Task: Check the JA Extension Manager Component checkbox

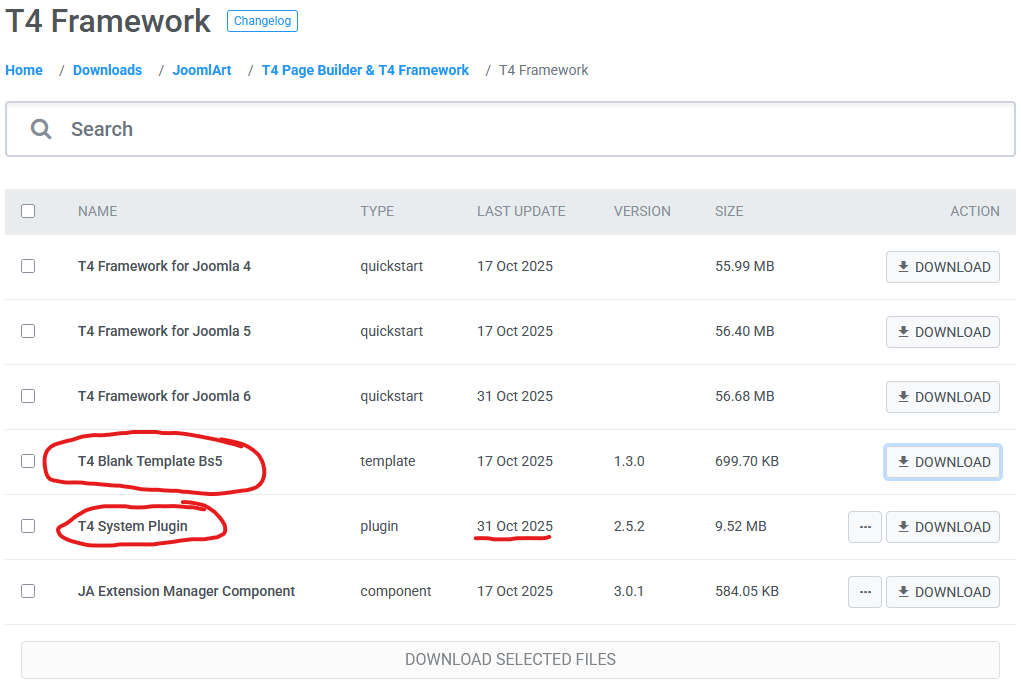Action: [28, 591]
